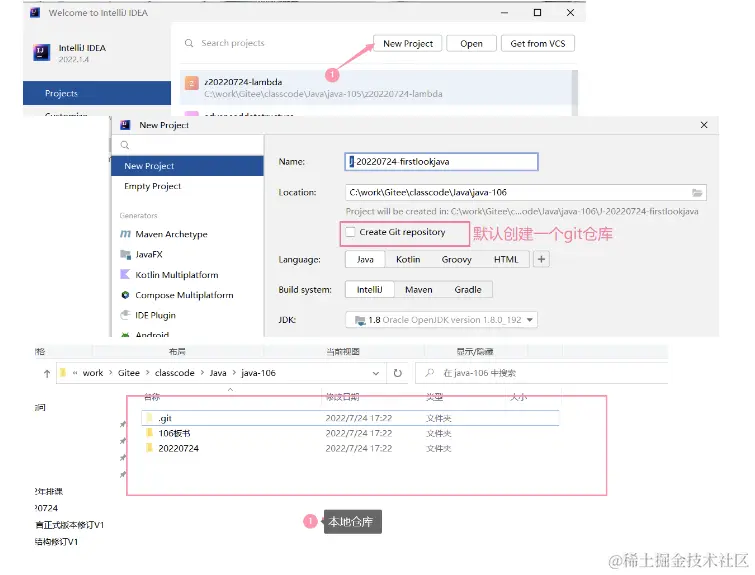Click java-106 in the Explorer breadcrumb
Viewport: 755px width, 575px height.
(258, 373)
